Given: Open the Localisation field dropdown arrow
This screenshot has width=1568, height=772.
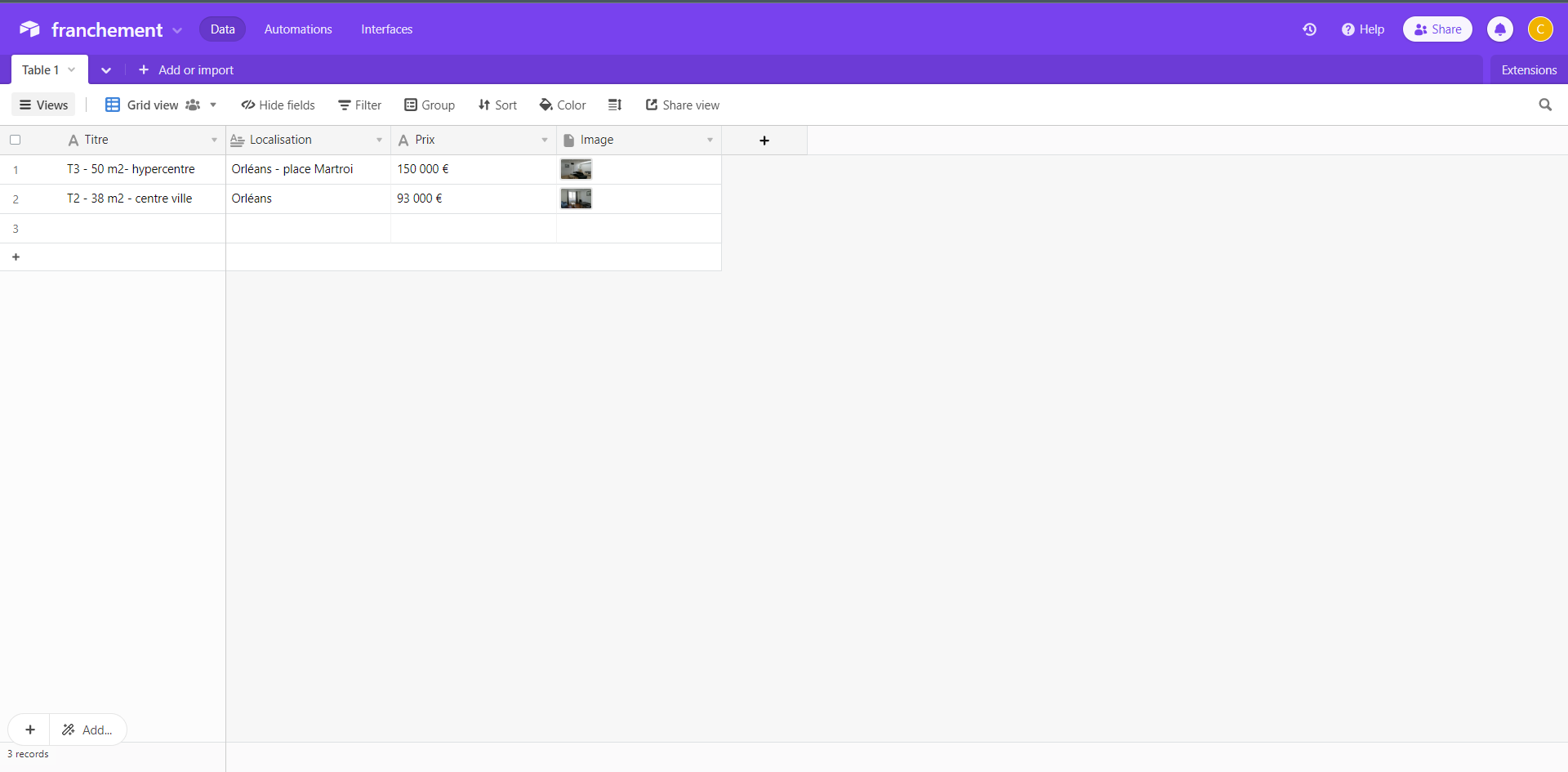Looking at the screenshot, I should [x=379, y=141].
